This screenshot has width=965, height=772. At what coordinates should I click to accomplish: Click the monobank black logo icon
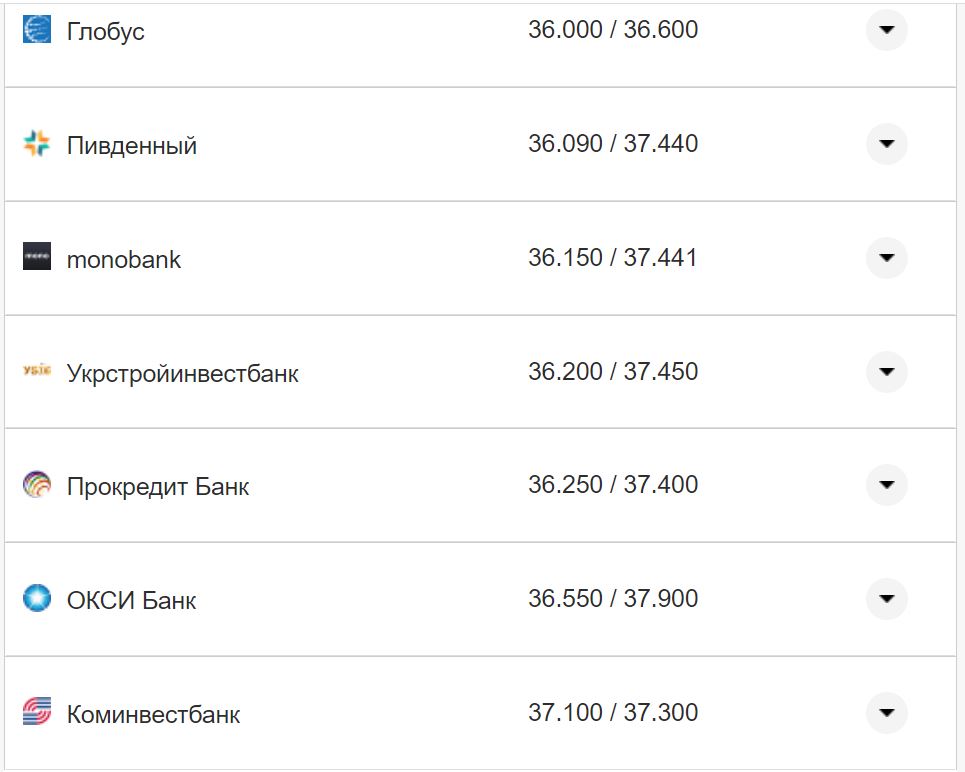pyautogui.click(x=37, y=257)
